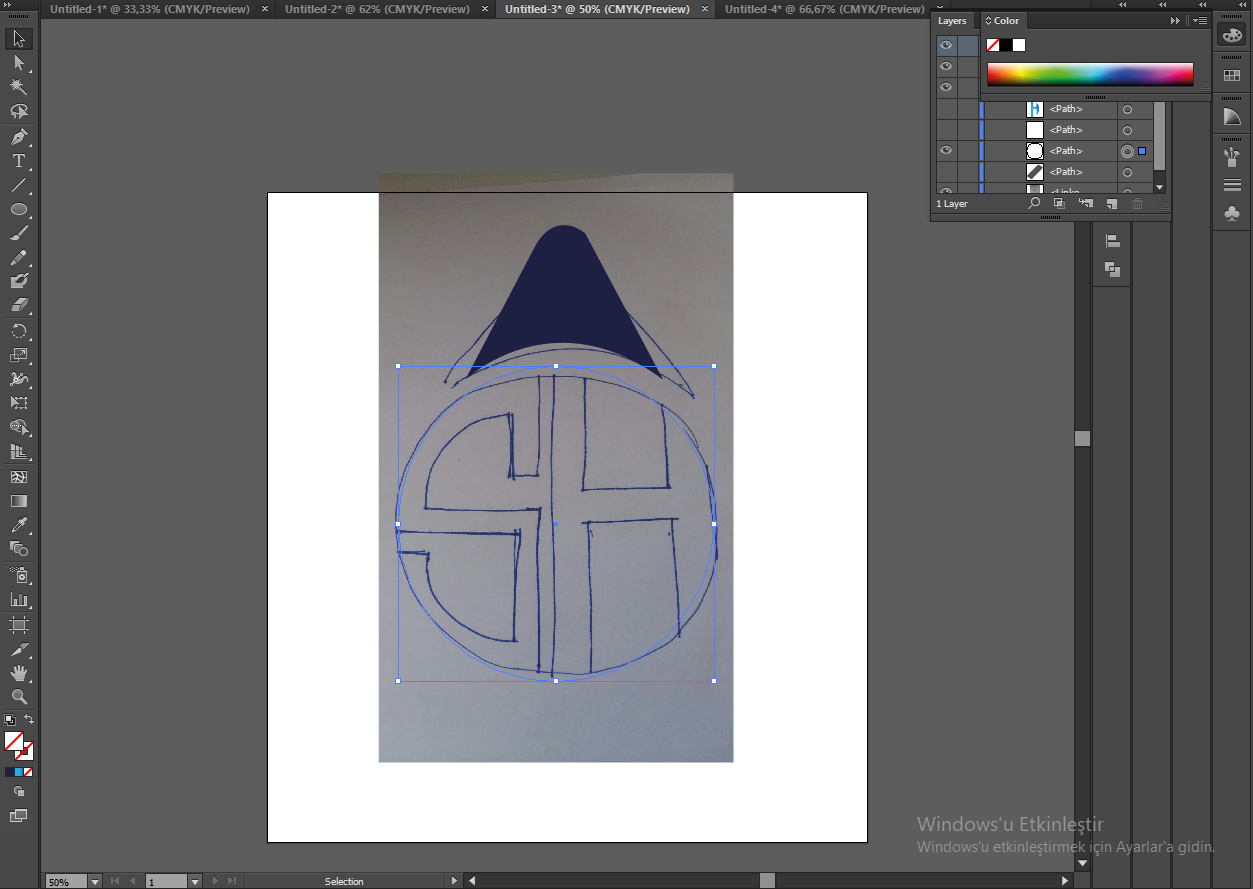Screen dimensions: 1253x889
Task: Select the Blob Brush tool
Action: (19, 282)
